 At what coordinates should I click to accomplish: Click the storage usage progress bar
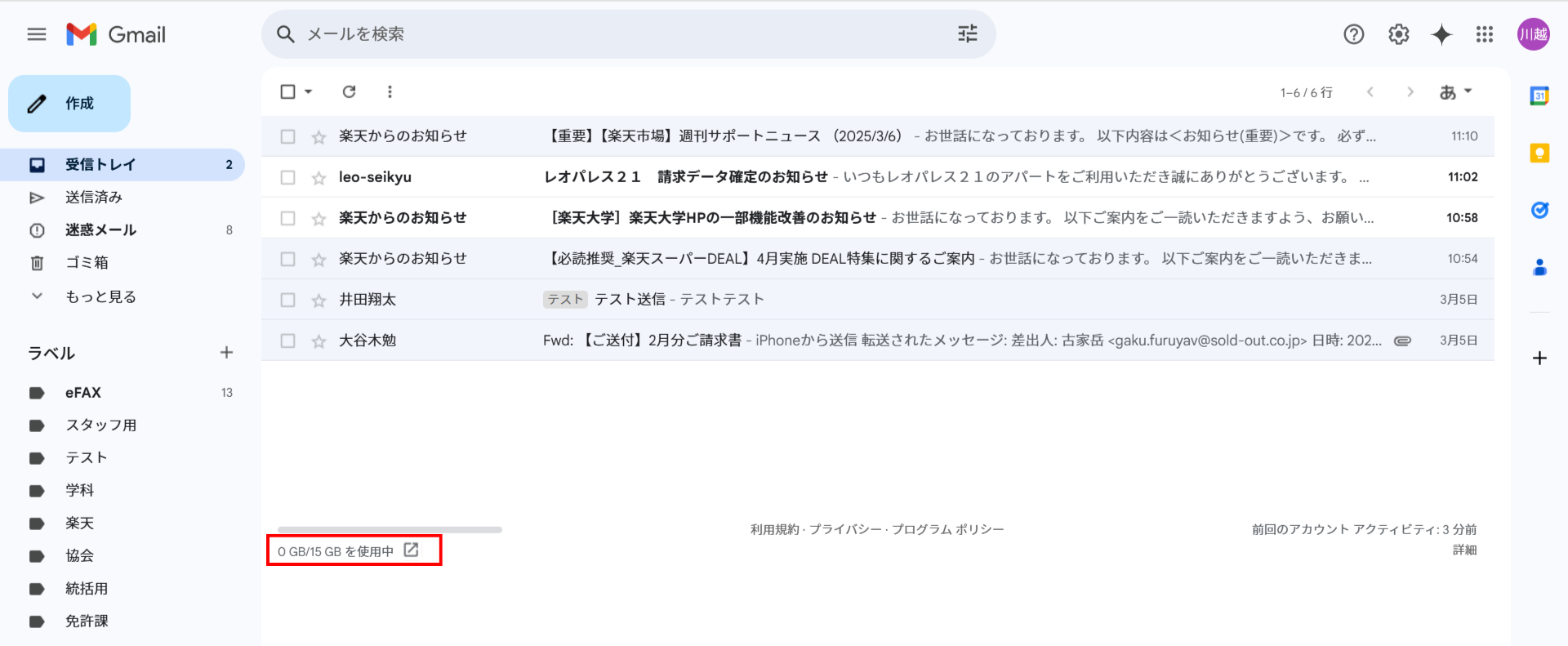click(390, 530)
